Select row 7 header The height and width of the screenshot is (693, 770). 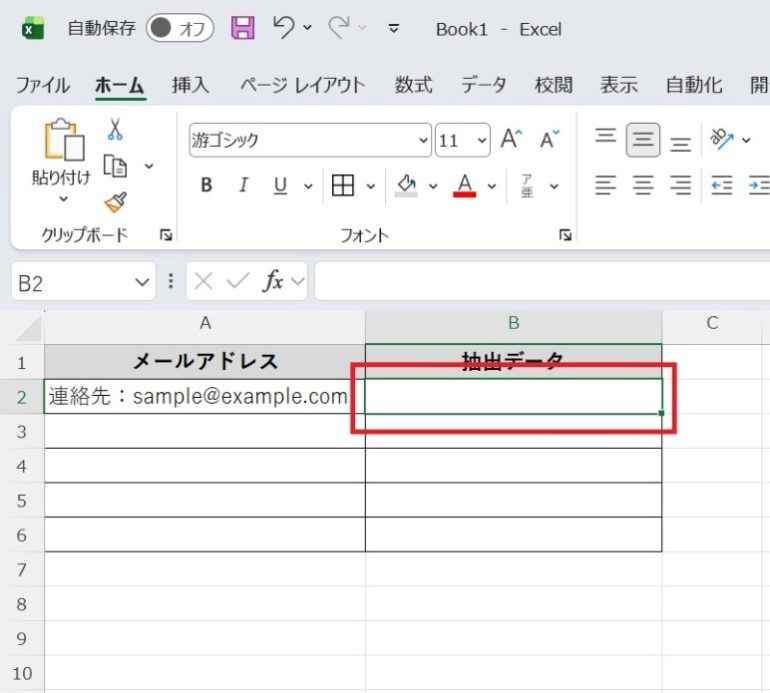22,569
